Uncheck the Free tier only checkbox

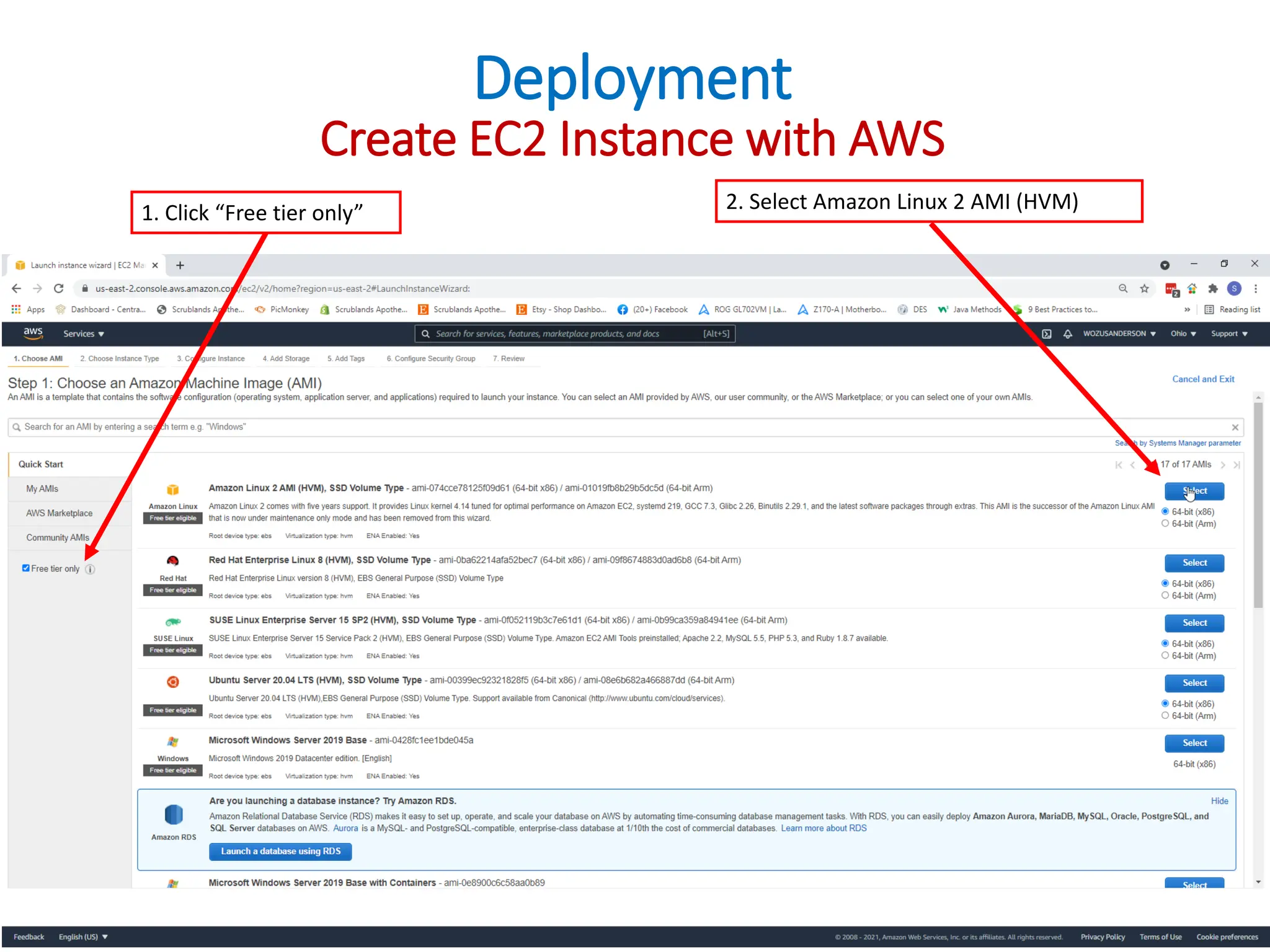coord(26,568)
